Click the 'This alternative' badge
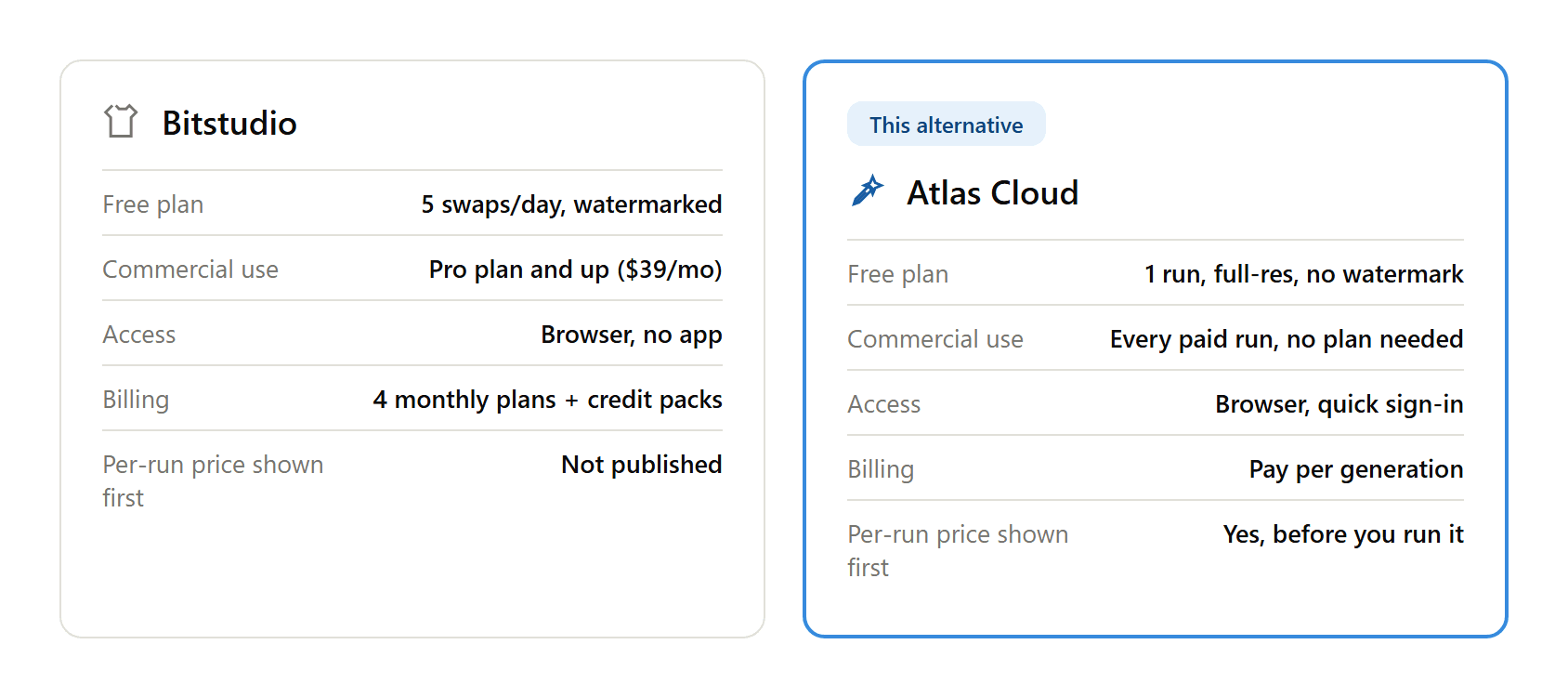 [946, 125]
